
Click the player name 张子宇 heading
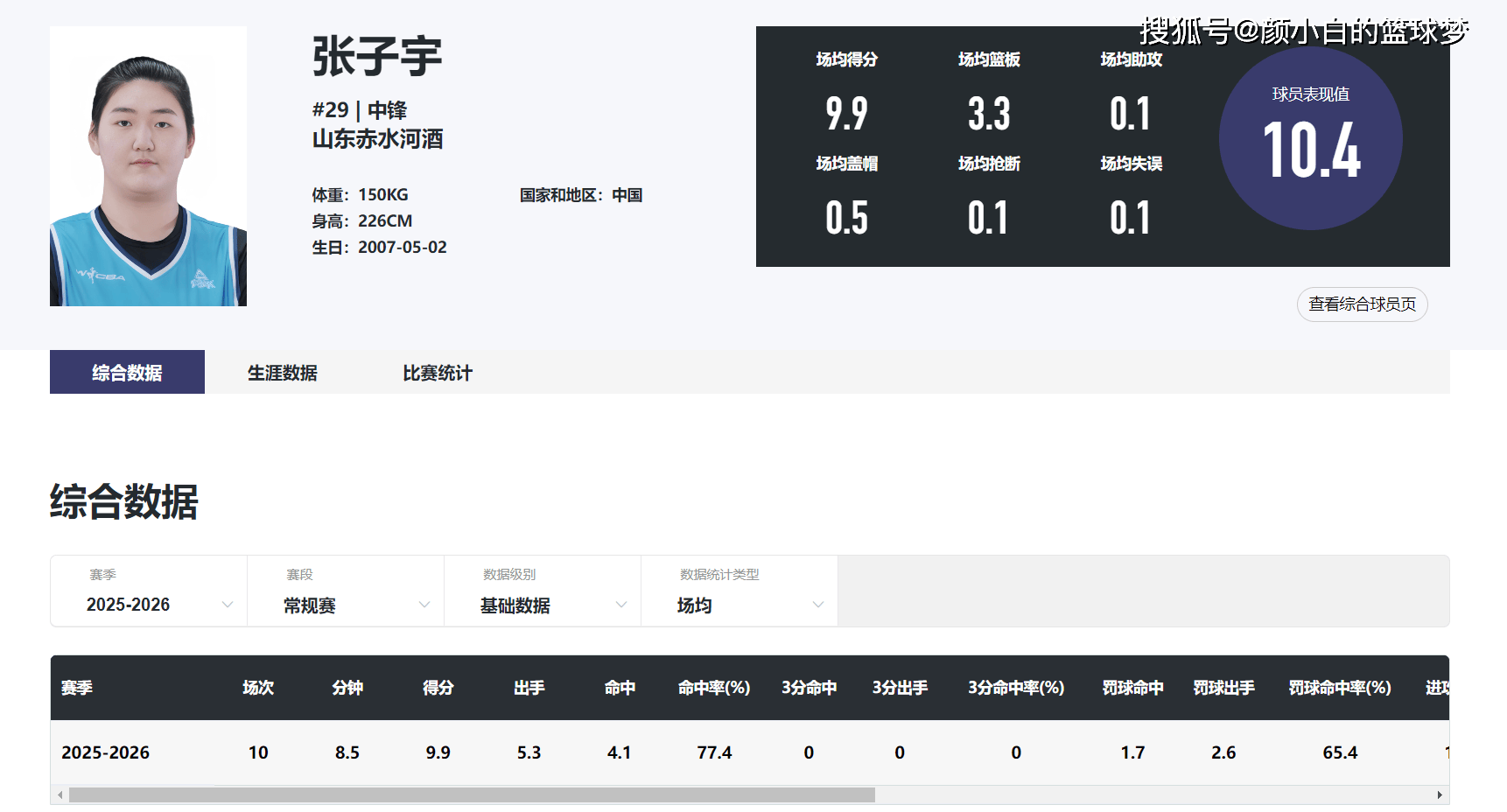[377, 57]
